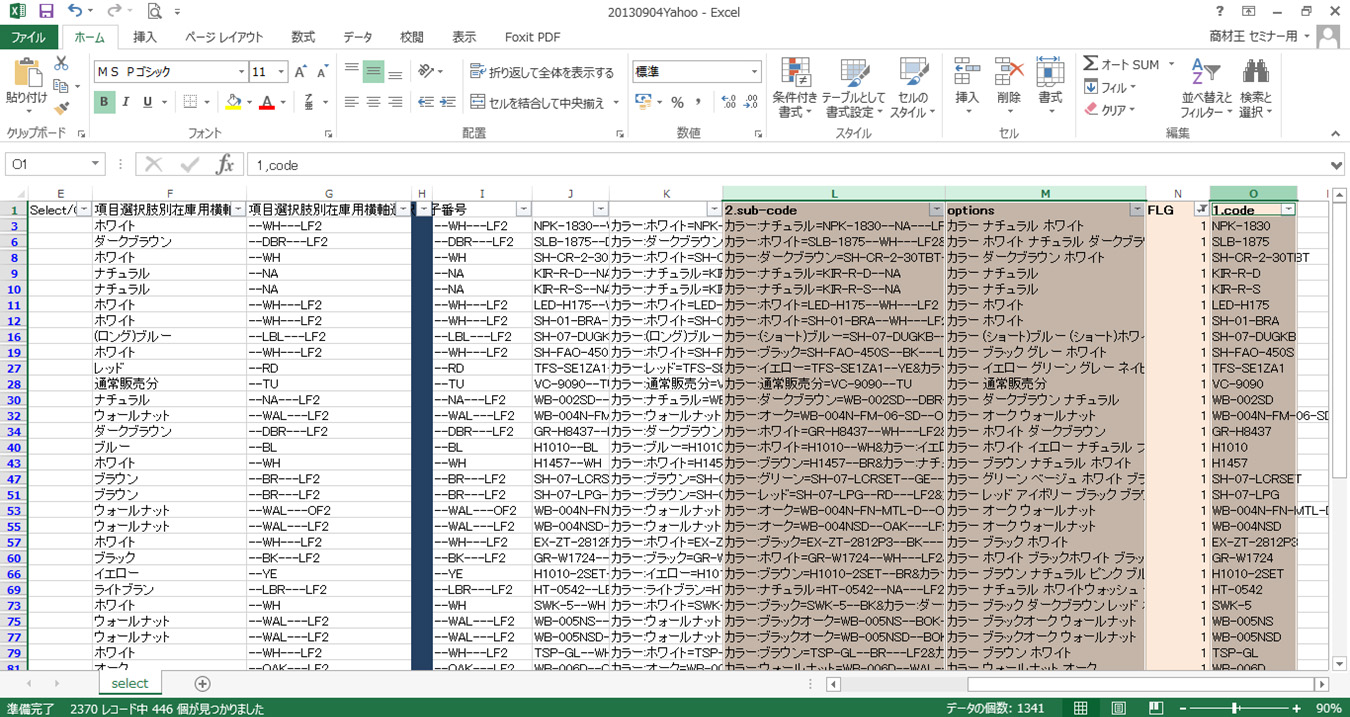
Task: Open the filter dropdown on the 2.sub-code column
Action: coord(936,210)
